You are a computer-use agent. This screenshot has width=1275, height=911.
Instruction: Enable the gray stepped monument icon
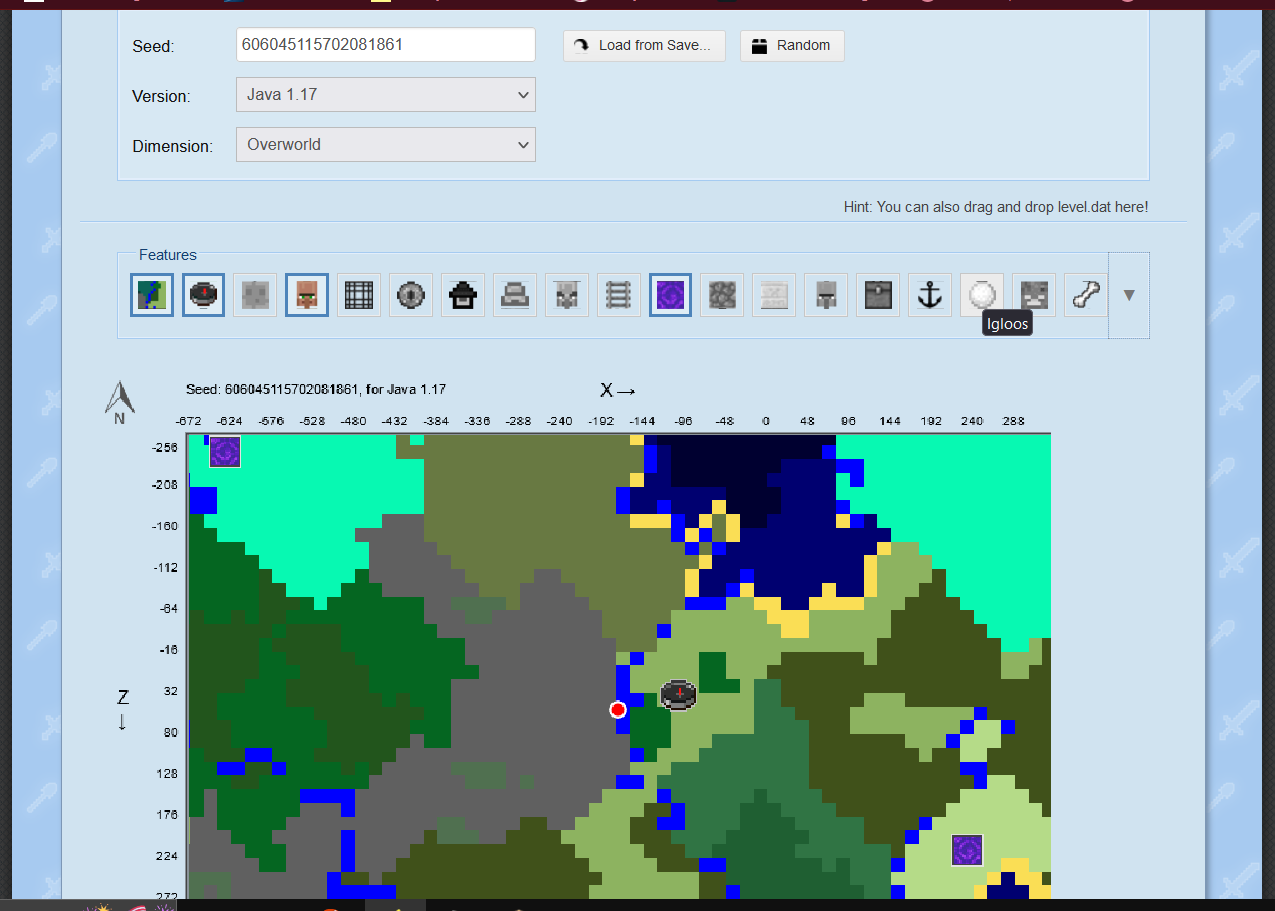[515, 295]
